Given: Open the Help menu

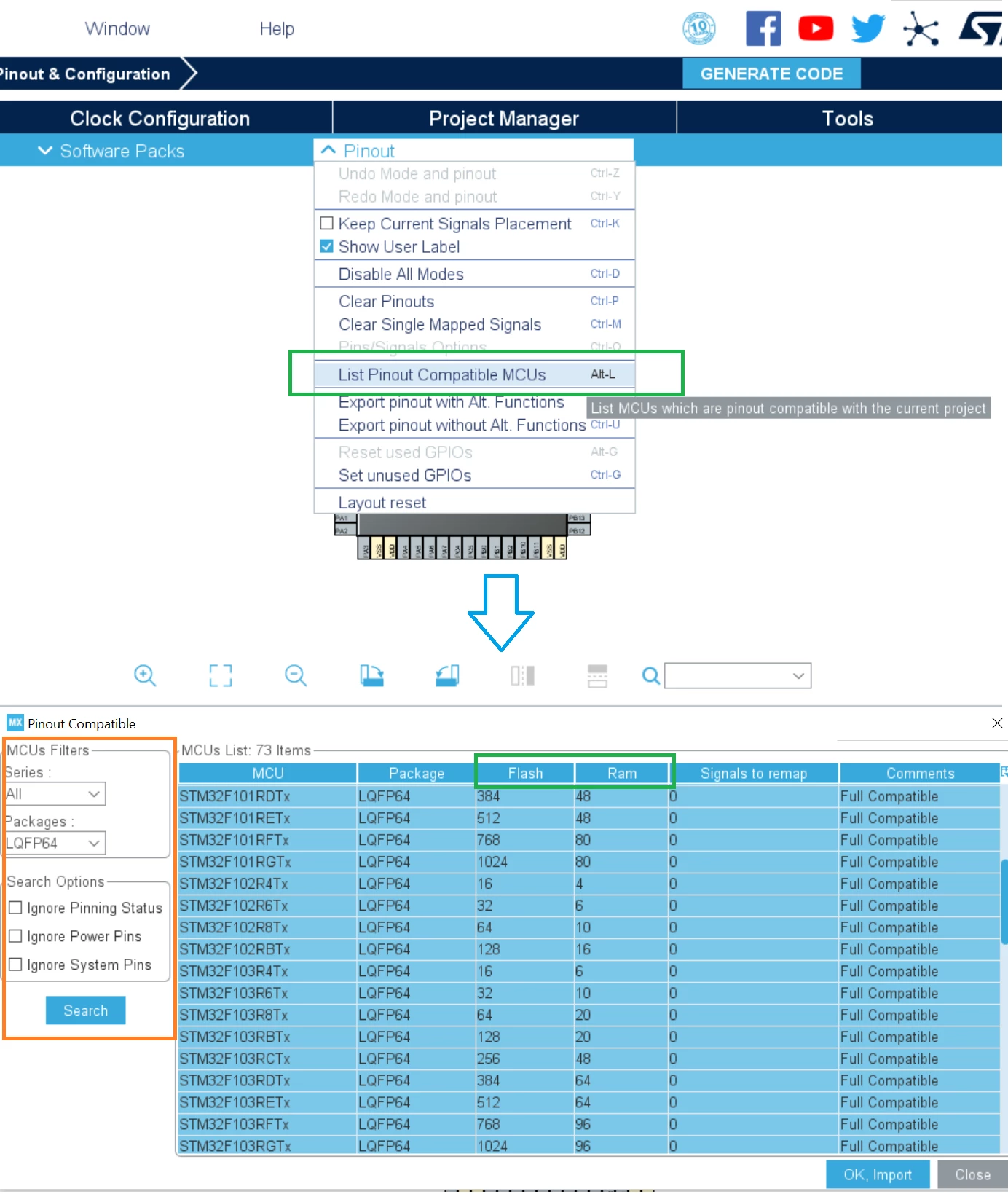Looking at the screenshot, I should (277, 28).
